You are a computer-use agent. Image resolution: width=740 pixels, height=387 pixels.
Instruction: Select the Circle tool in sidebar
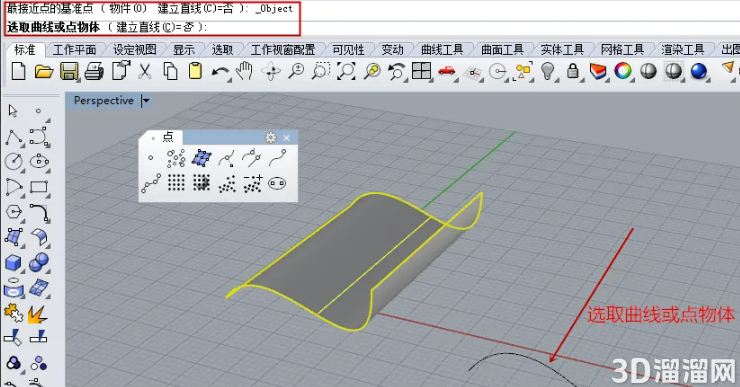point(14,161)
